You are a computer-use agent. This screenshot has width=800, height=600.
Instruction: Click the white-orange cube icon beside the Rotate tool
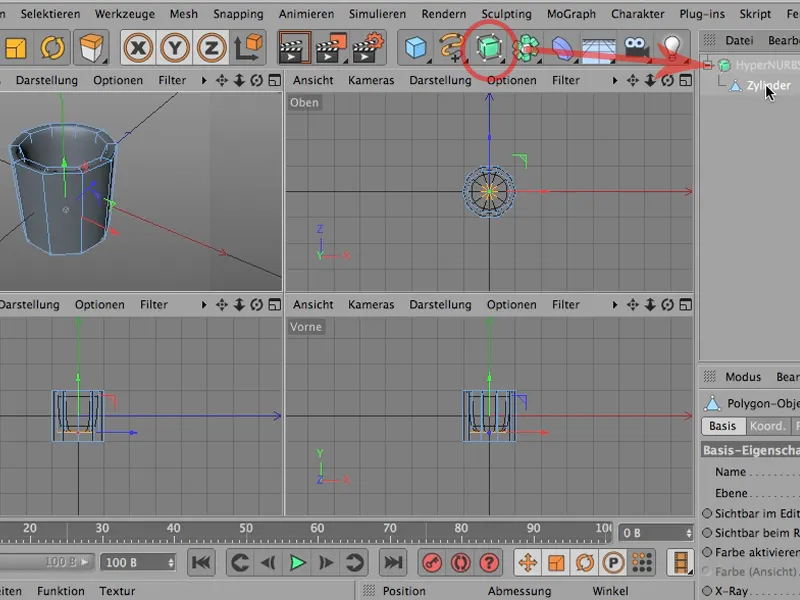(91, 48)
